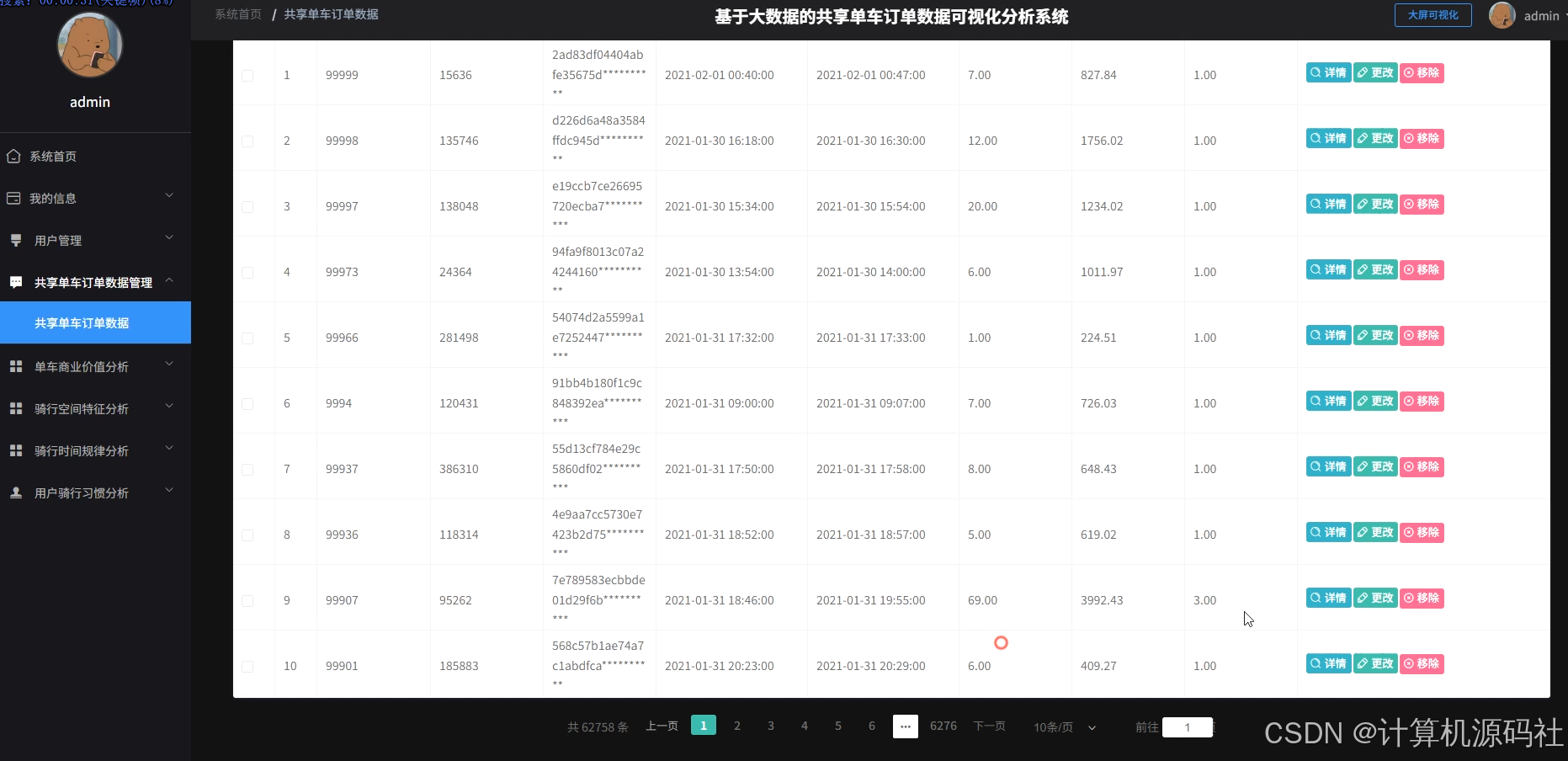This screenshot has height=761, width=1568.
Task: Edit order 99998 with 更改
Action: coord(1375,139)
